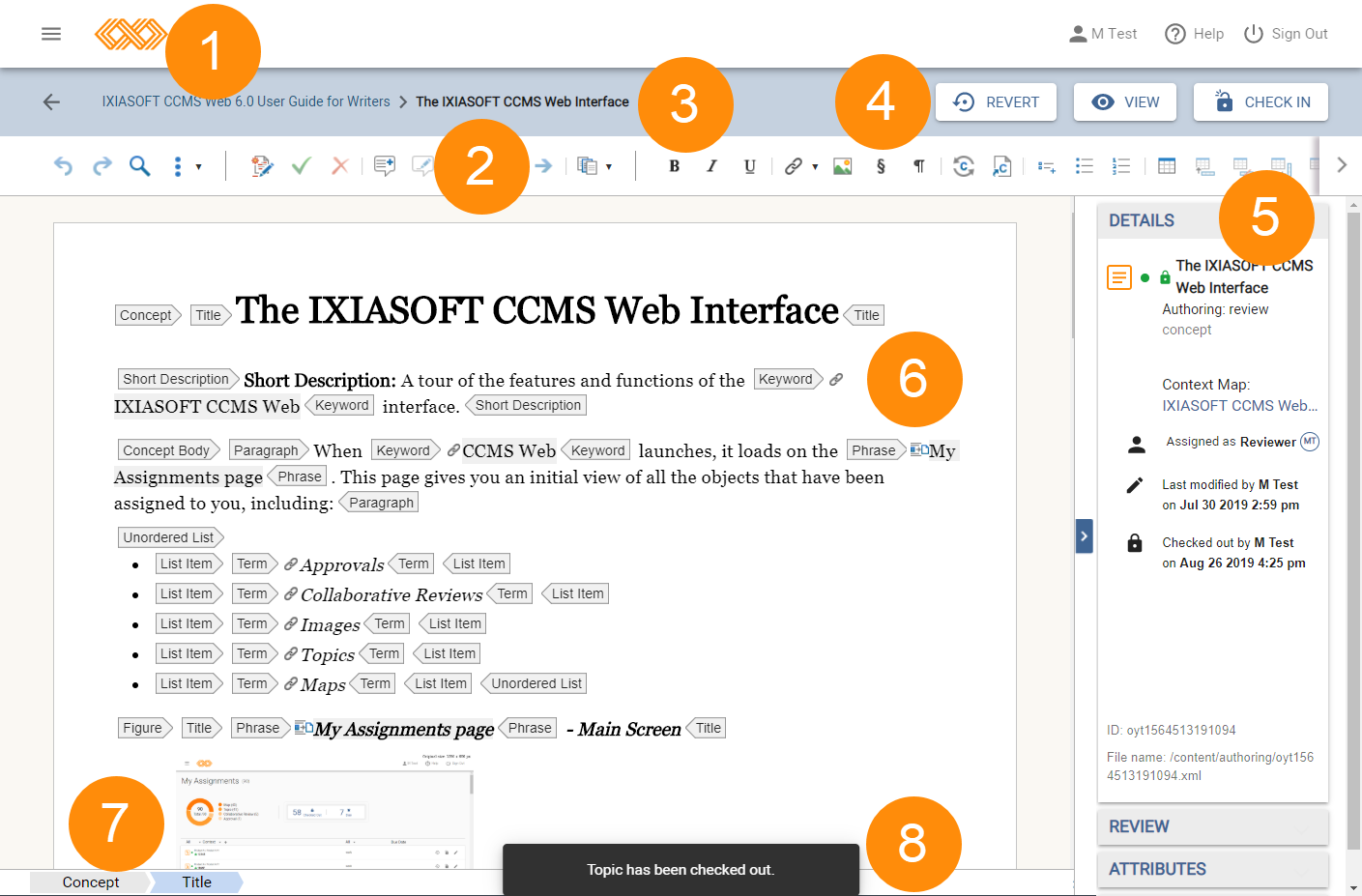Click the Figure opening tag
The height and width of the screenshot is (896, 1362).
click(145, 728)
